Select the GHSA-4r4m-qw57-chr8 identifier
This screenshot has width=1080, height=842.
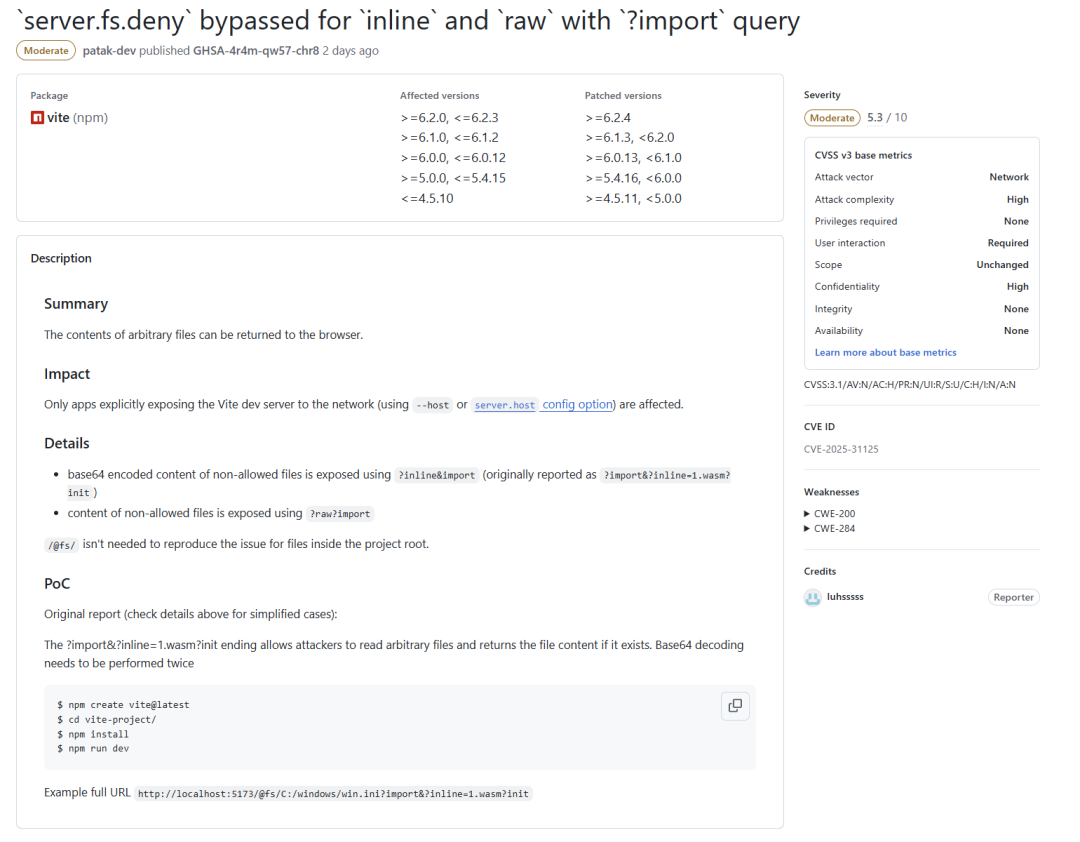tap(256, 50)
